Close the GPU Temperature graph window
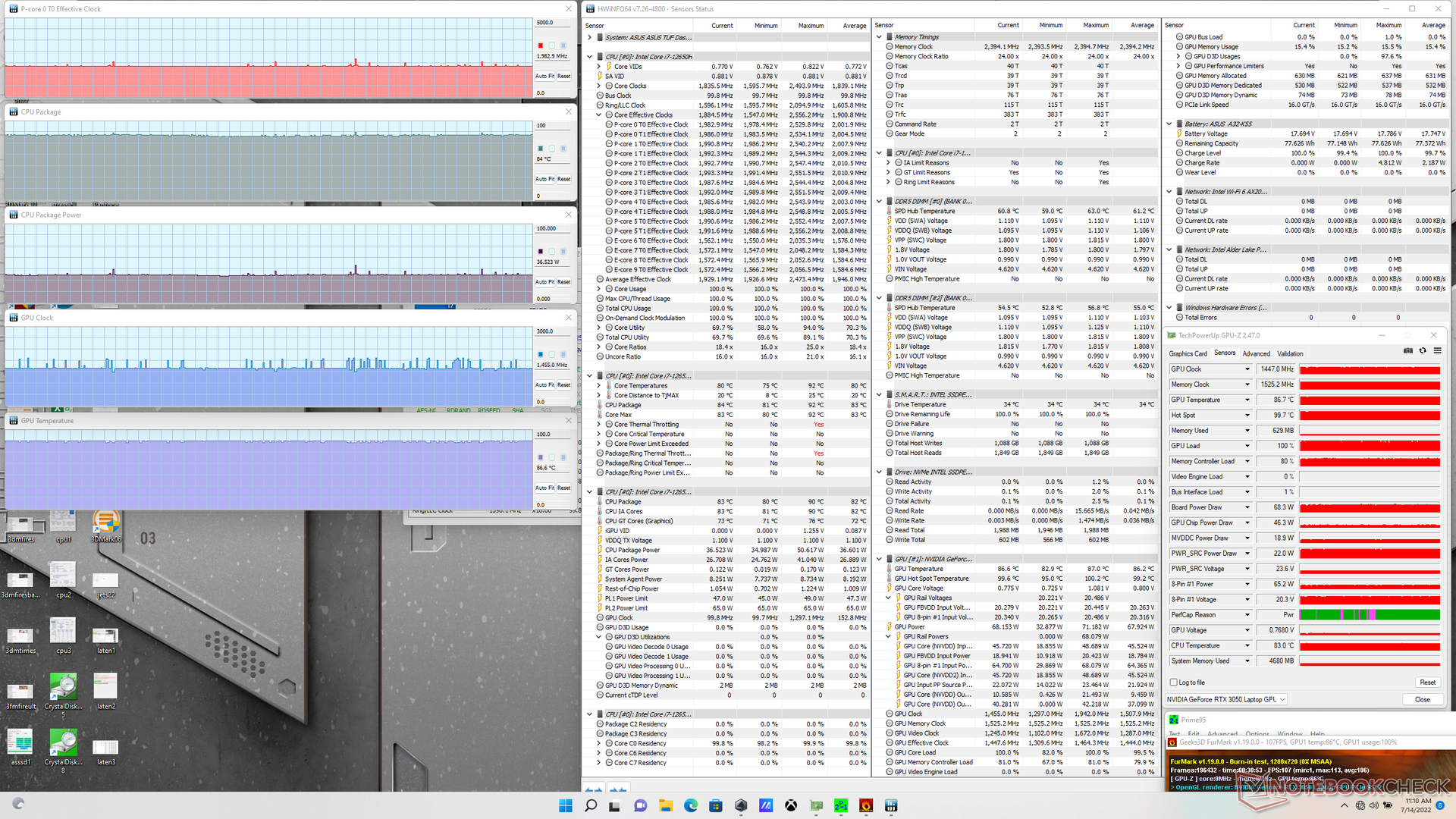Screen dimensions: 1456x819 tap(569, 420)
